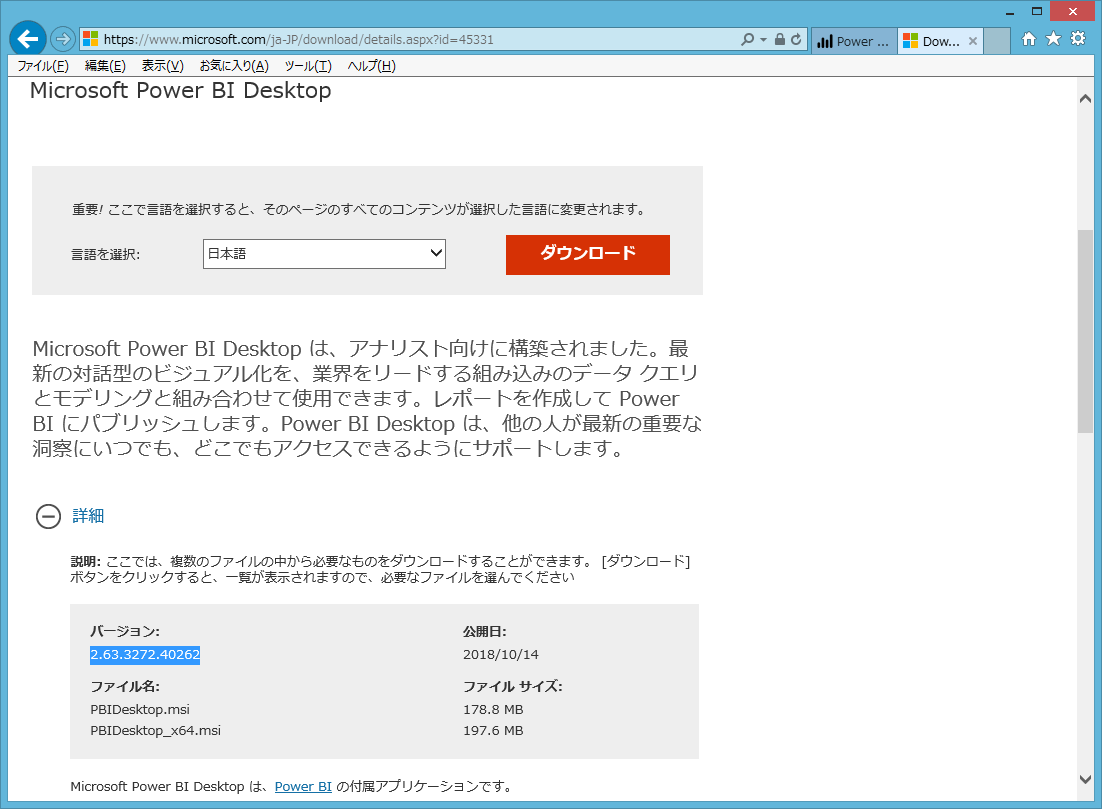Open the ツール(T) menu
This screenshot has height=809, width=1102.
pos(308,66)
